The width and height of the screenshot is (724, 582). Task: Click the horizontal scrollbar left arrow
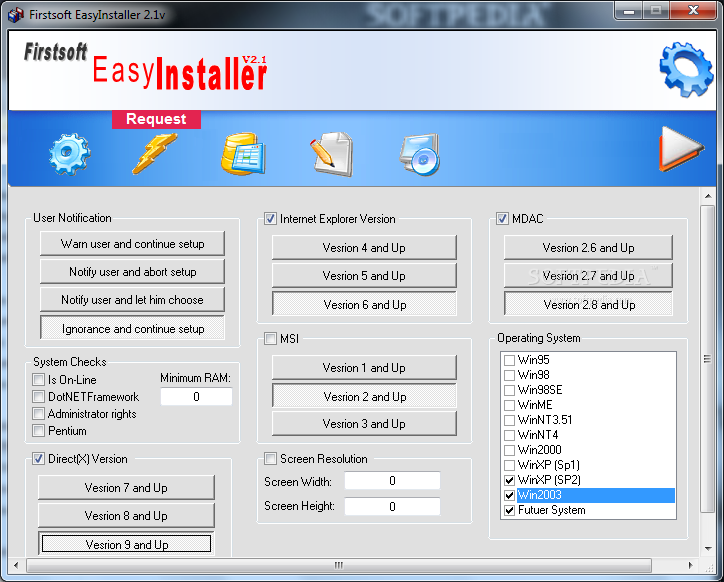point(16,565)
